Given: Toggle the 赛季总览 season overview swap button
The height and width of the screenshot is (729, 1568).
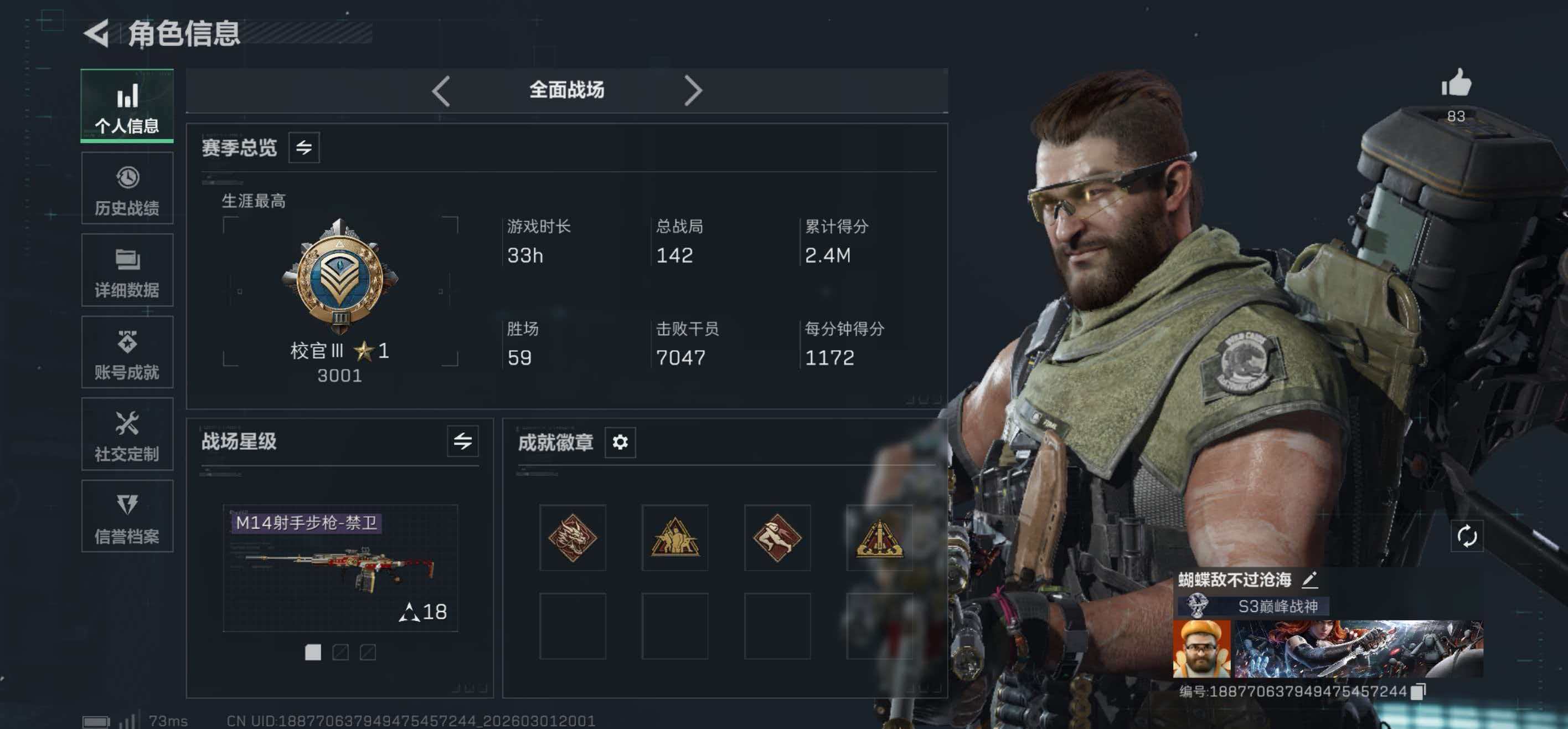Looking at the screenshot, I should point(304,147).
